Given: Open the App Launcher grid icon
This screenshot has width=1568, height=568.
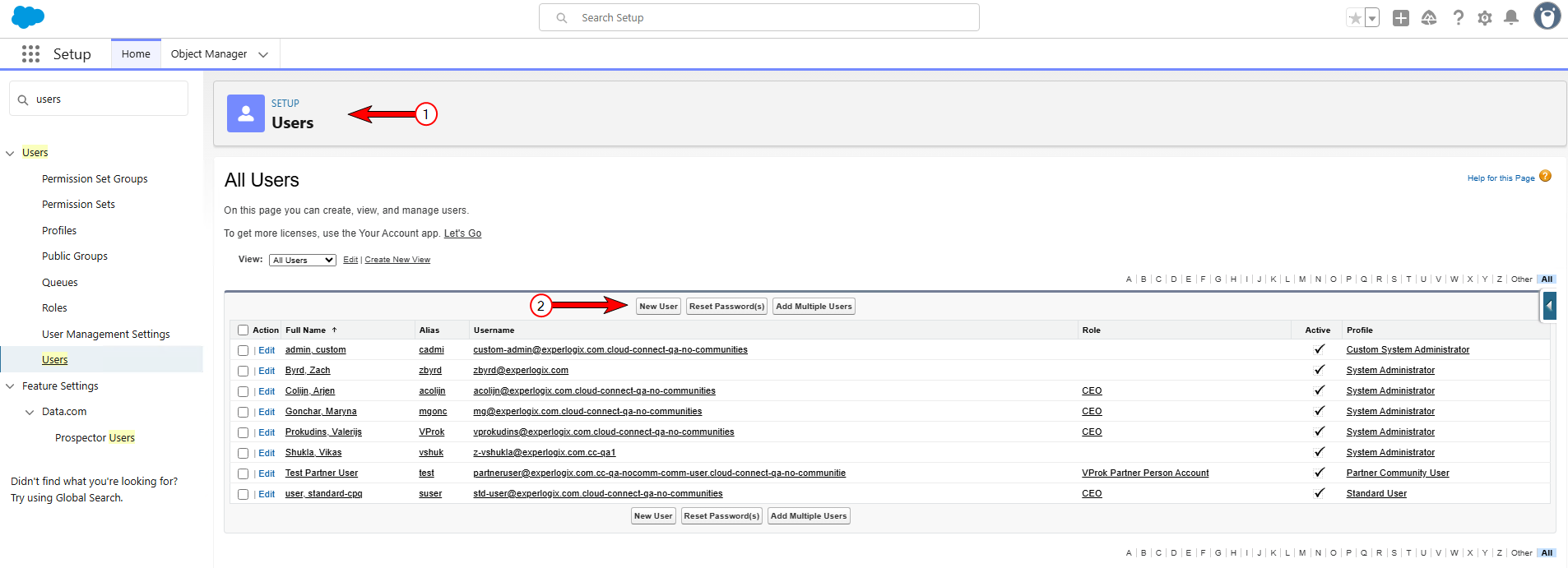Looking at the screenshot, I should [x=30, y=53].
